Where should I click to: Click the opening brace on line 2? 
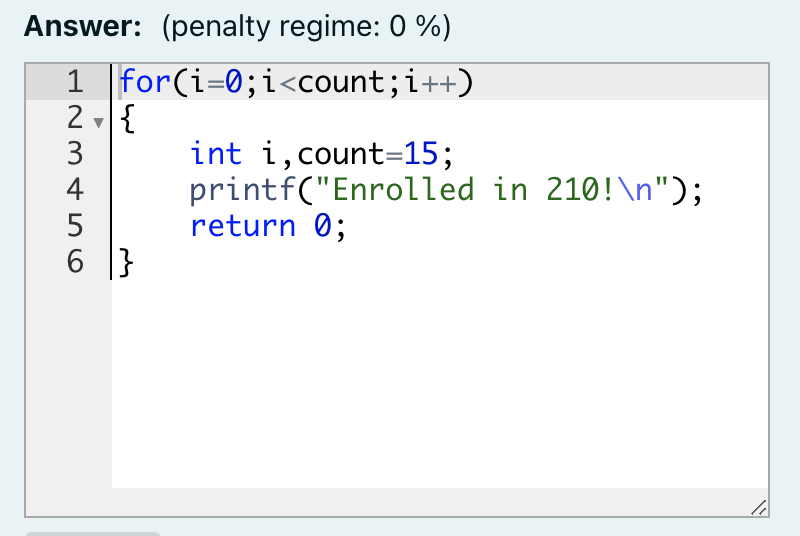pyautogui.click(x=127, y=118)
